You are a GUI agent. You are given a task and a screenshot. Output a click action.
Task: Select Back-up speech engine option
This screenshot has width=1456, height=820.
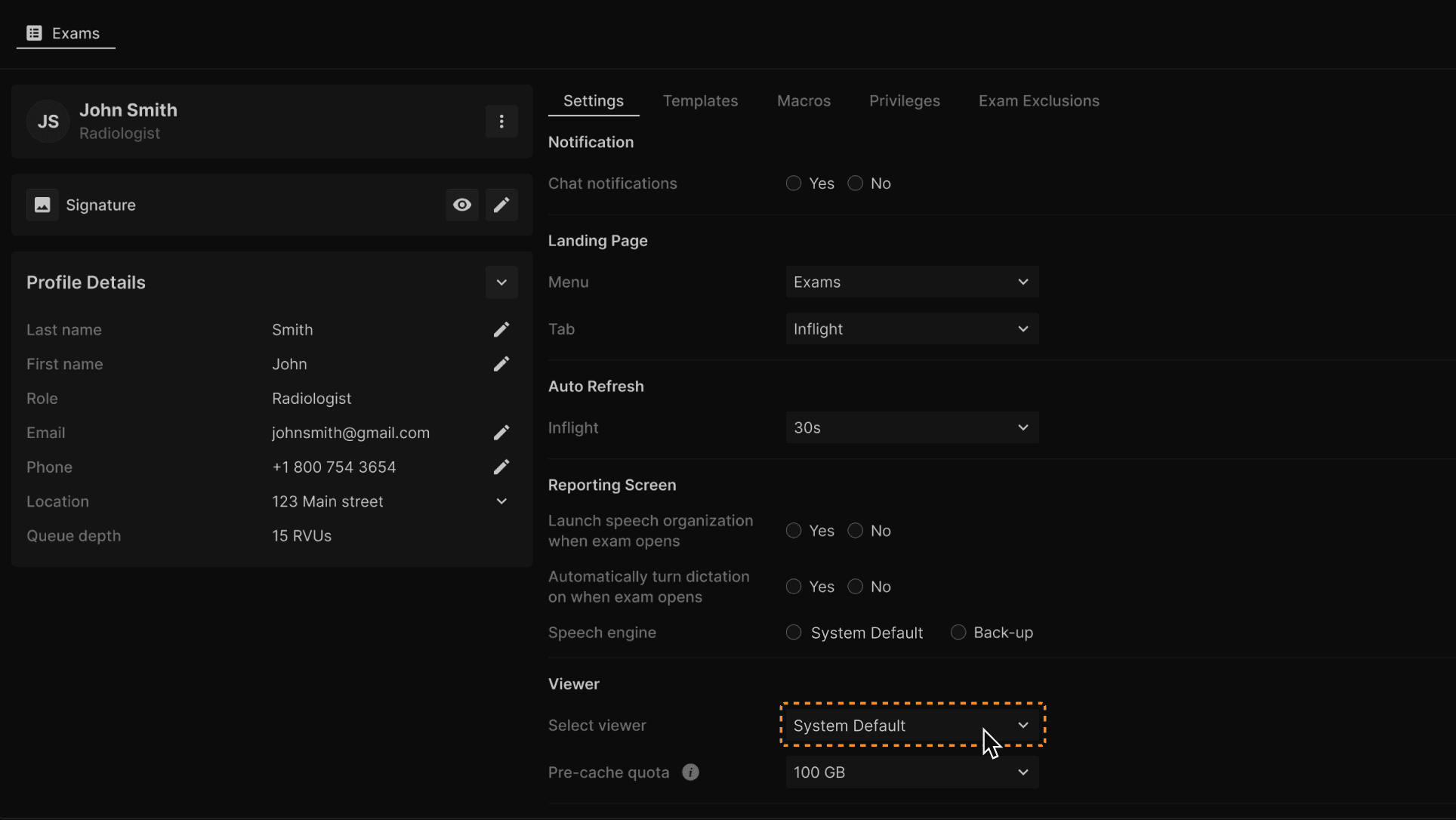(x=958, y=633)
